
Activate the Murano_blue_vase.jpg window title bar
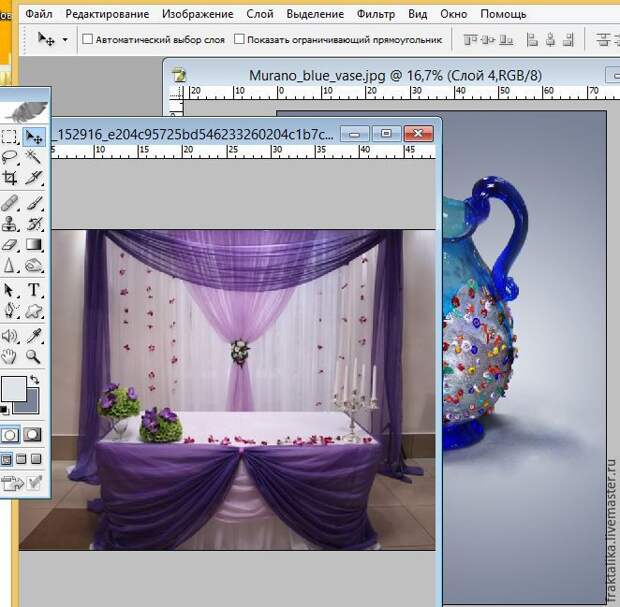395,75
